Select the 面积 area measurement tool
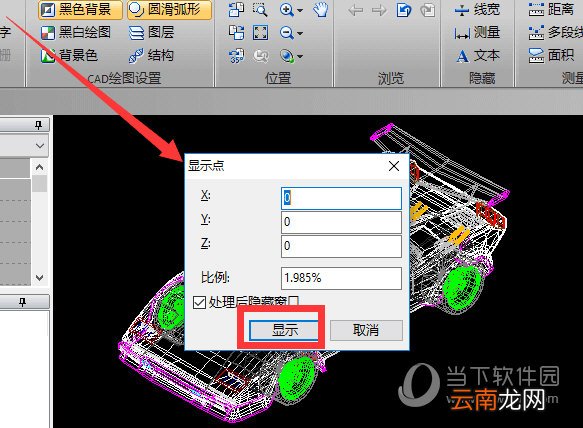 pos(552,56)
